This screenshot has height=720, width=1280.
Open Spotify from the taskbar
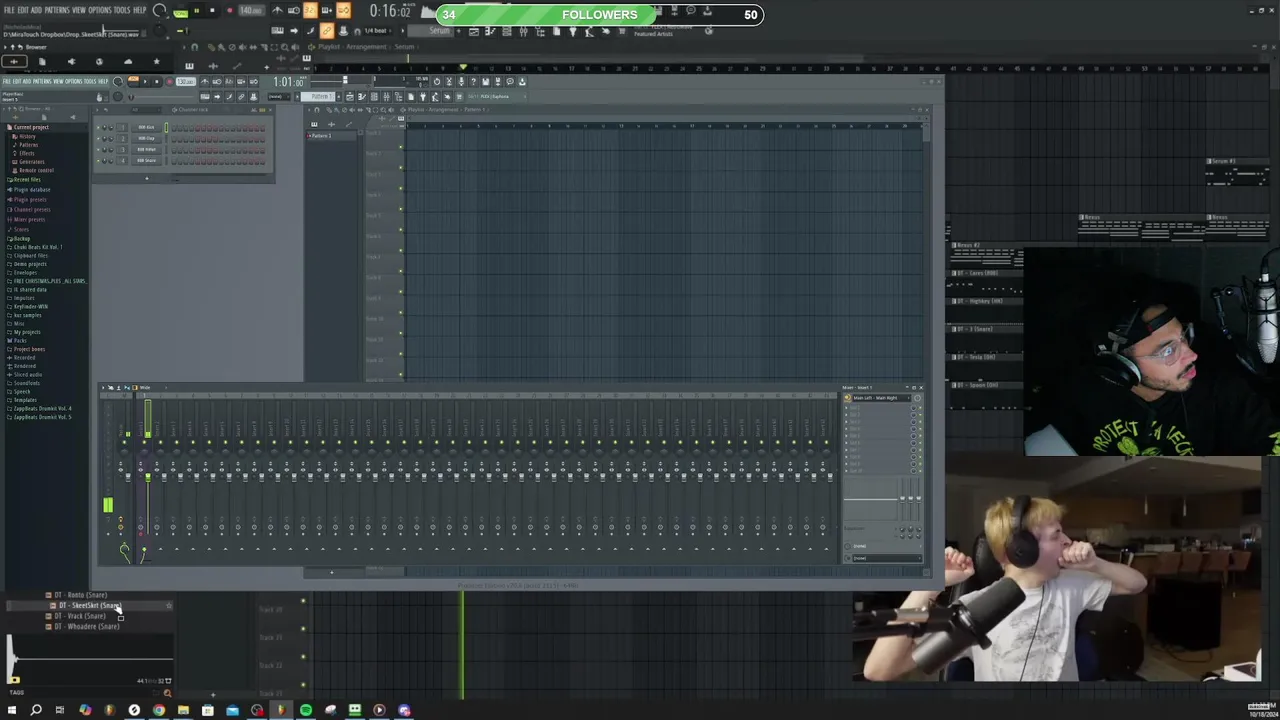tap(306, 710)
